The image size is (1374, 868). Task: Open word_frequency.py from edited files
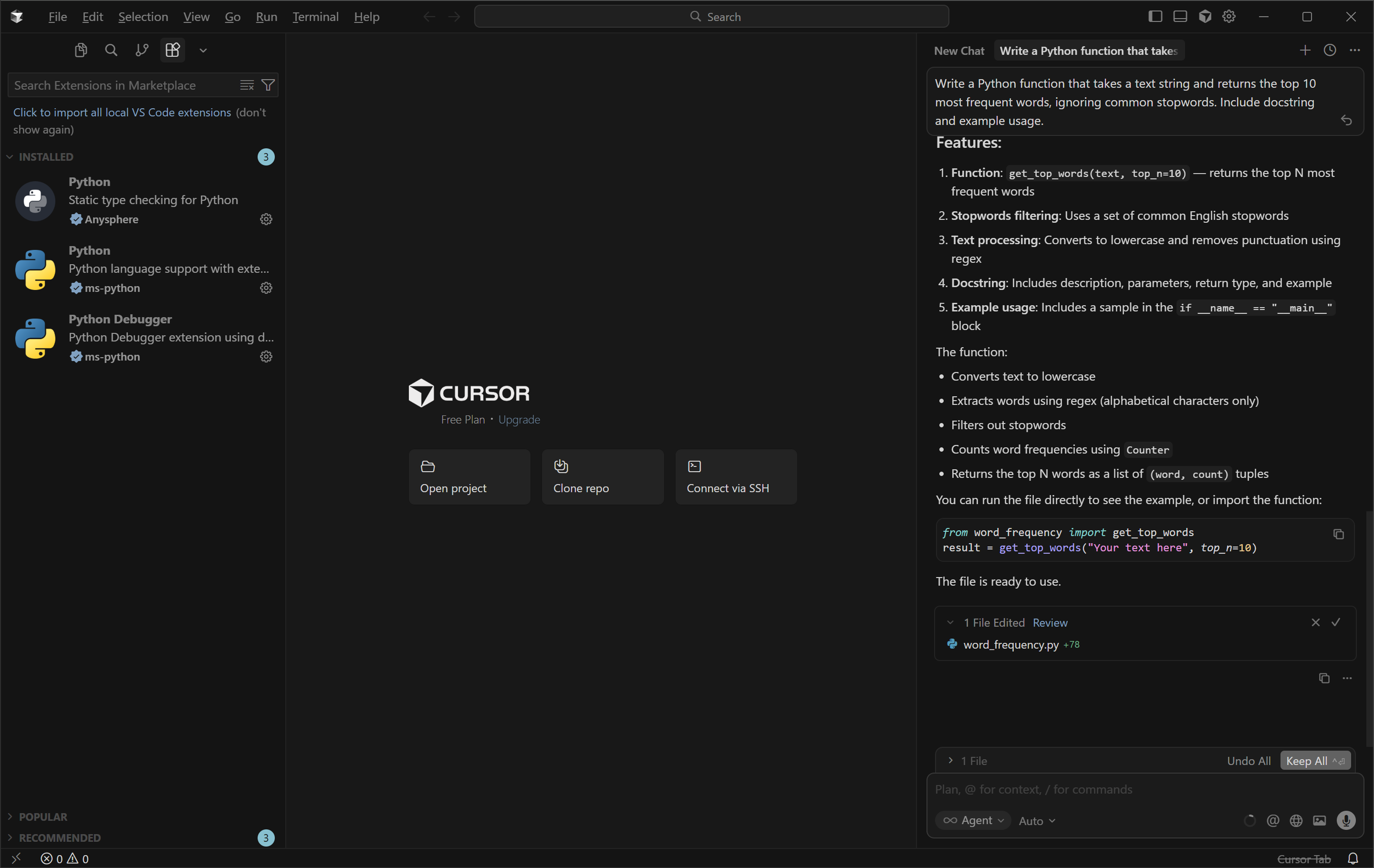[1010, 644]
